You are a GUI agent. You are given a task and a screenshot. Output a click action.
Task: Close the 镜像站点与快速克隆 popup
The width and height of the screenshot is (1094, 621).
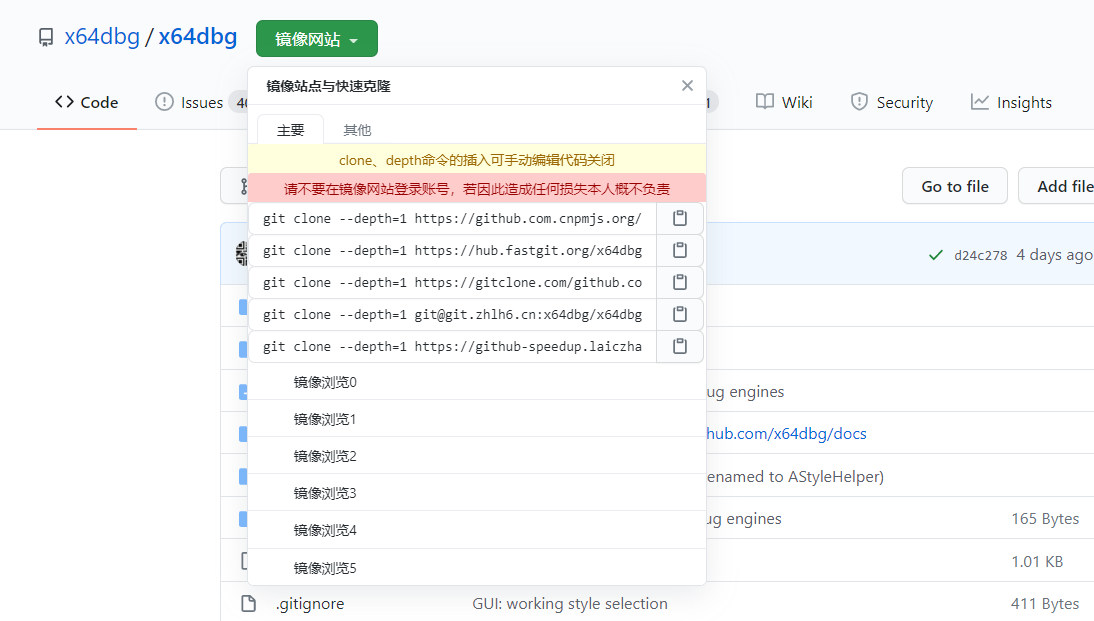[687, 85]
